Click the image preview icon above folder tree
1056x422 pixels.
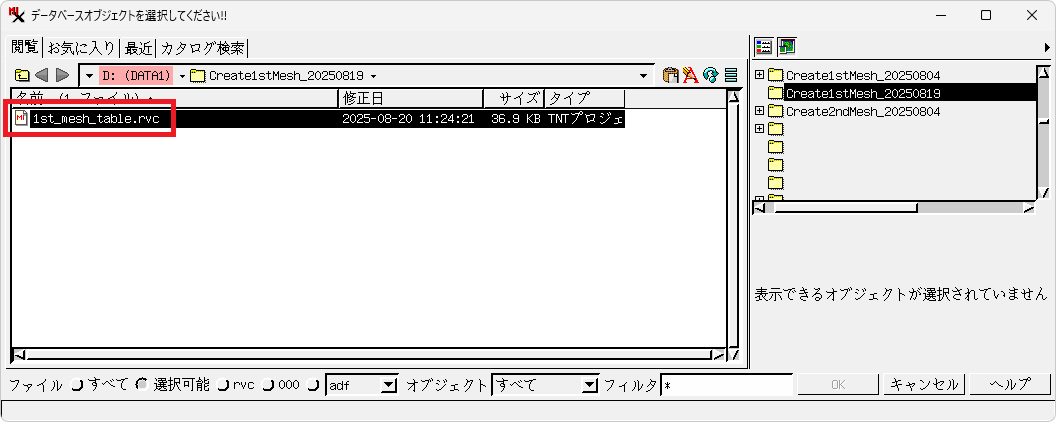pyautogui.click(x=787, y=47)
